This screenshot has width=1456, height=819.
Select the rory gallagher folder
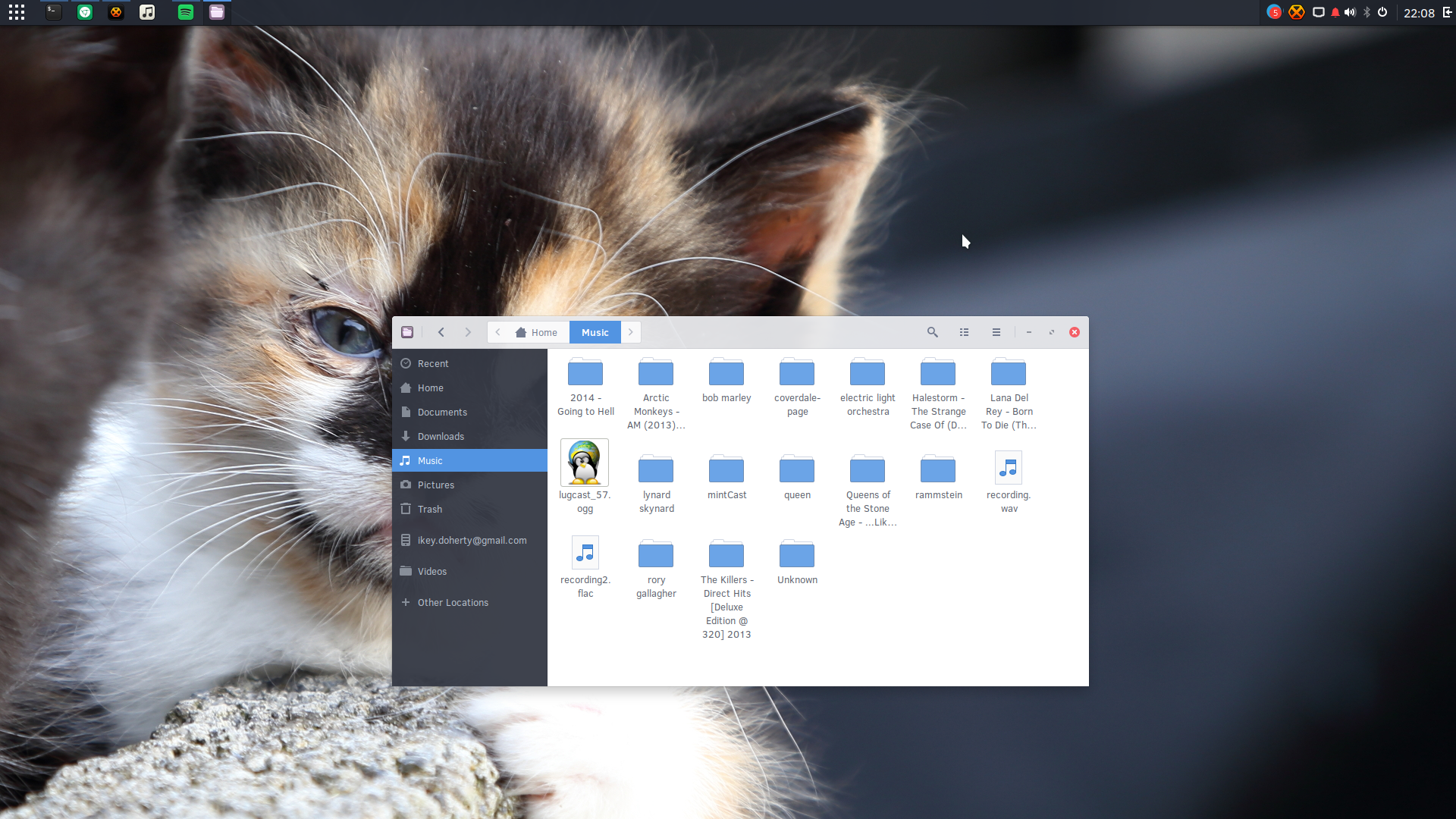[656, 555]
